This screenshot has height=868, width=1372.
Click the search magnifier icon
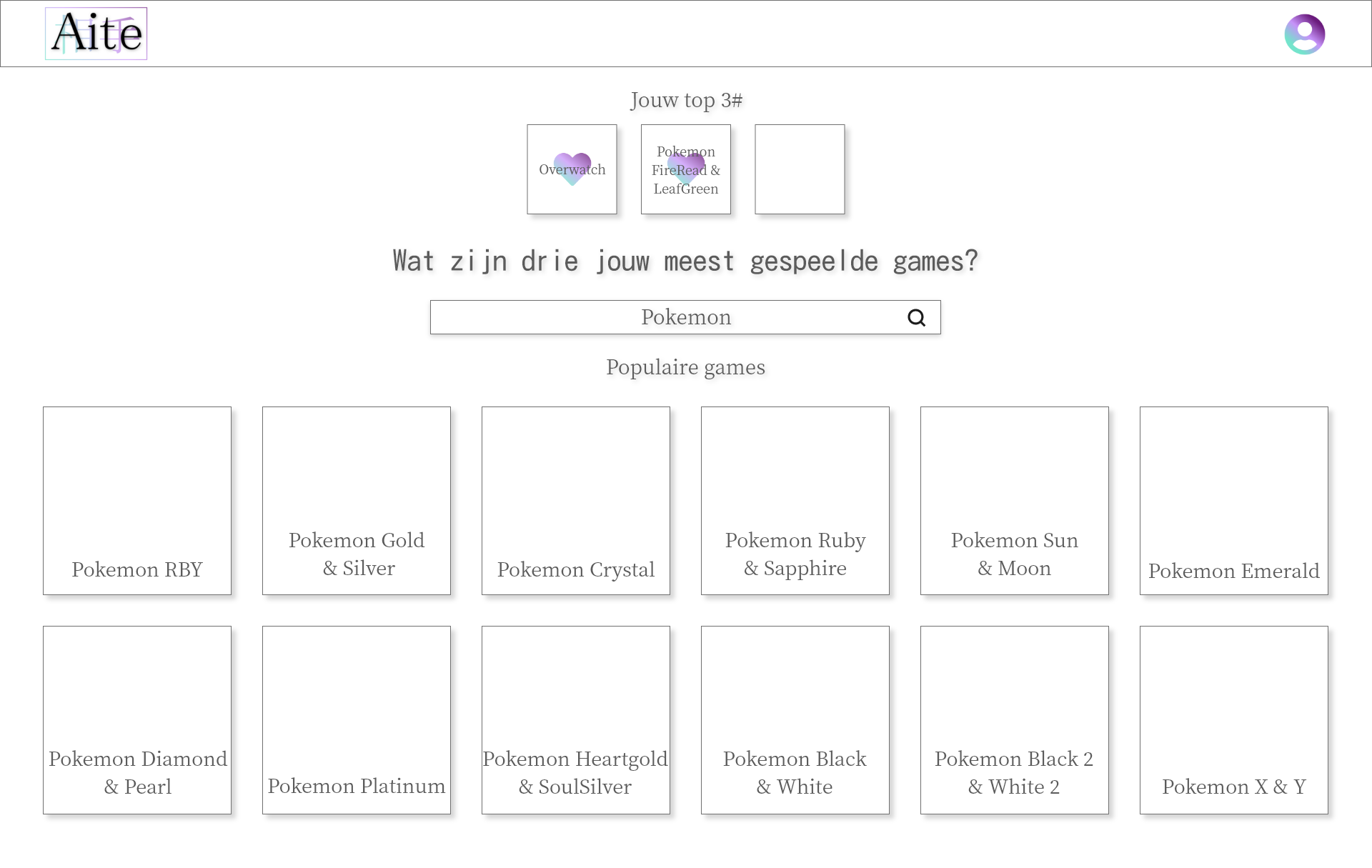916,317
